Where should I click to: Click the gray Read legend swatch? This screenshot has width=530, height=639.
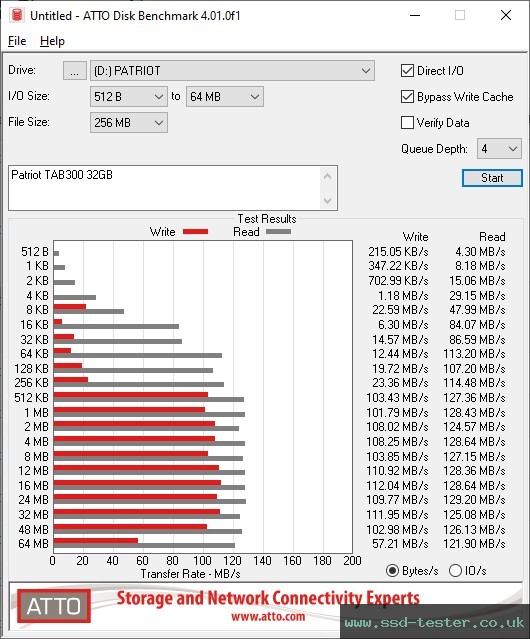(278, 231)
